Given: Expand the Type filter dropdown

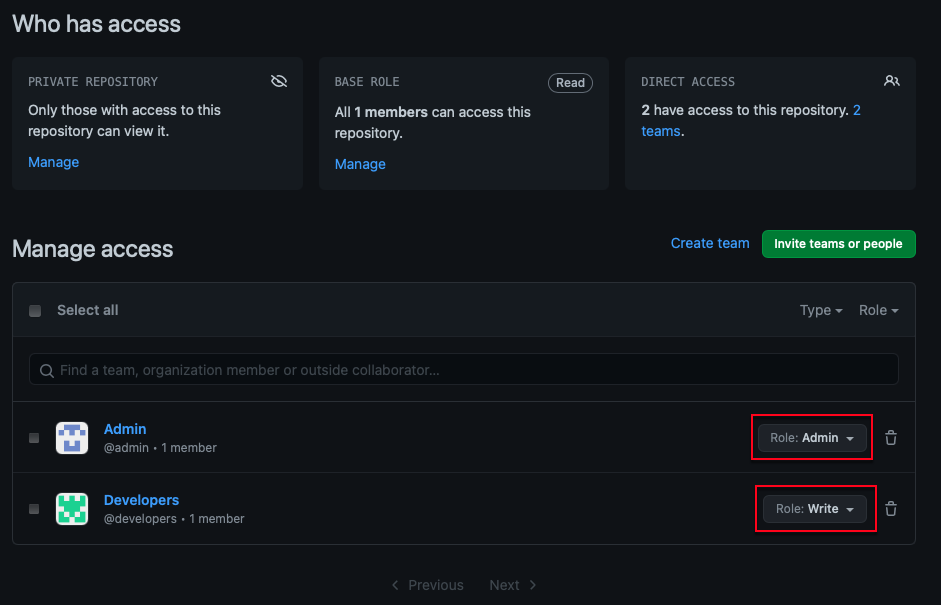Looking at the screenshot, I should [821, 310].
